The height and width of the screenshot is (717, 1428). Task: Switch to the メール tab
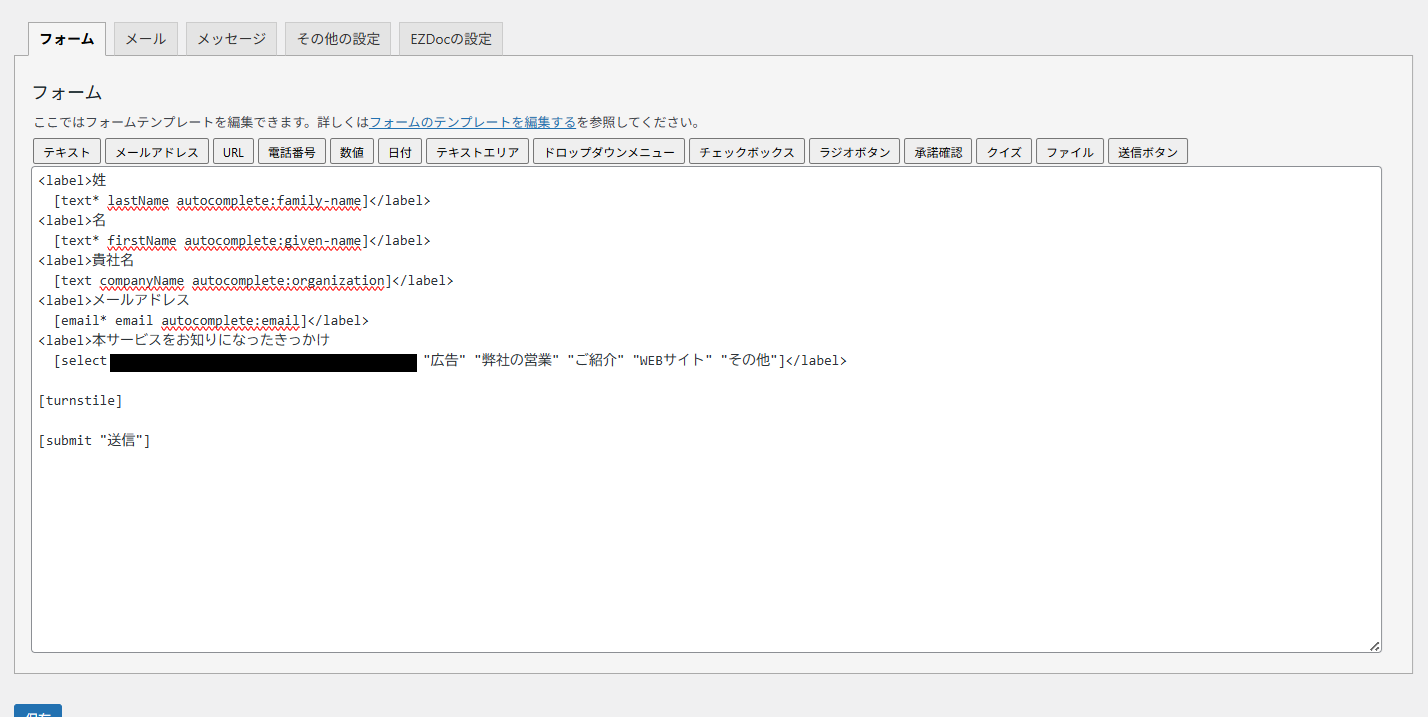click(x=145, y=39)
